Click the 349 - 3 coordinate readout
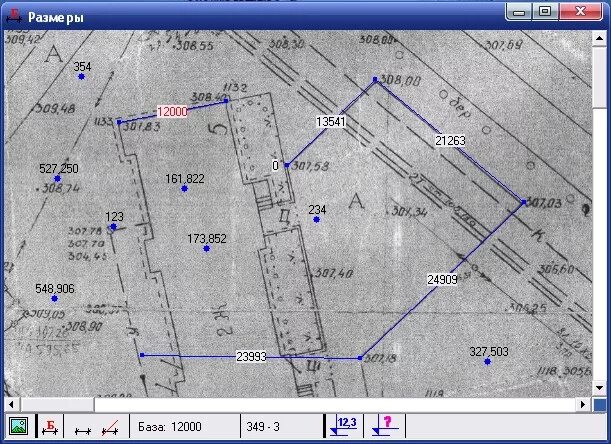The height and width of the screenshot is (444, 611). [x=282, y=427]
